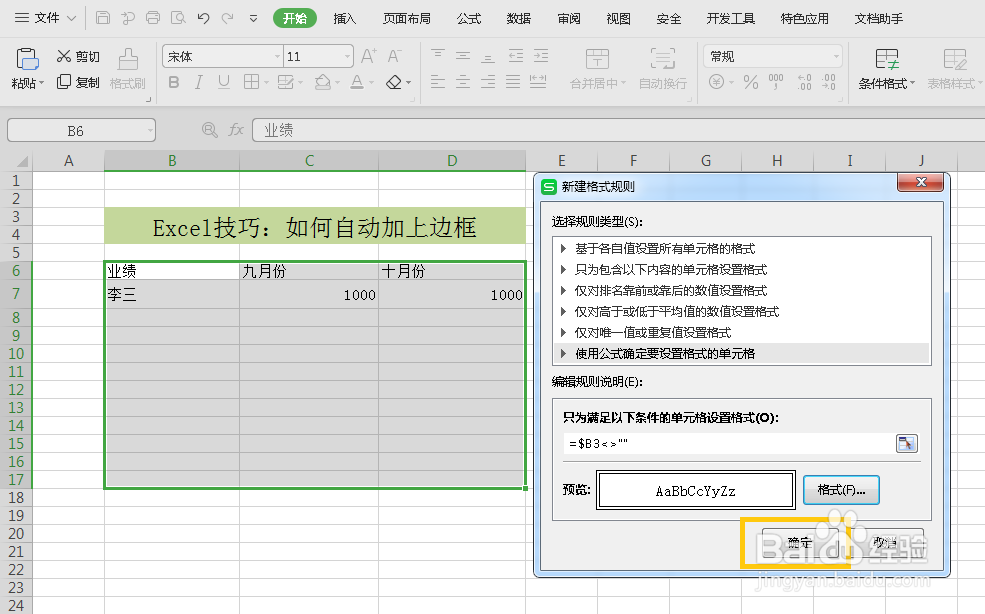Click the Save icon in quick toolbar

pos(103,18)
